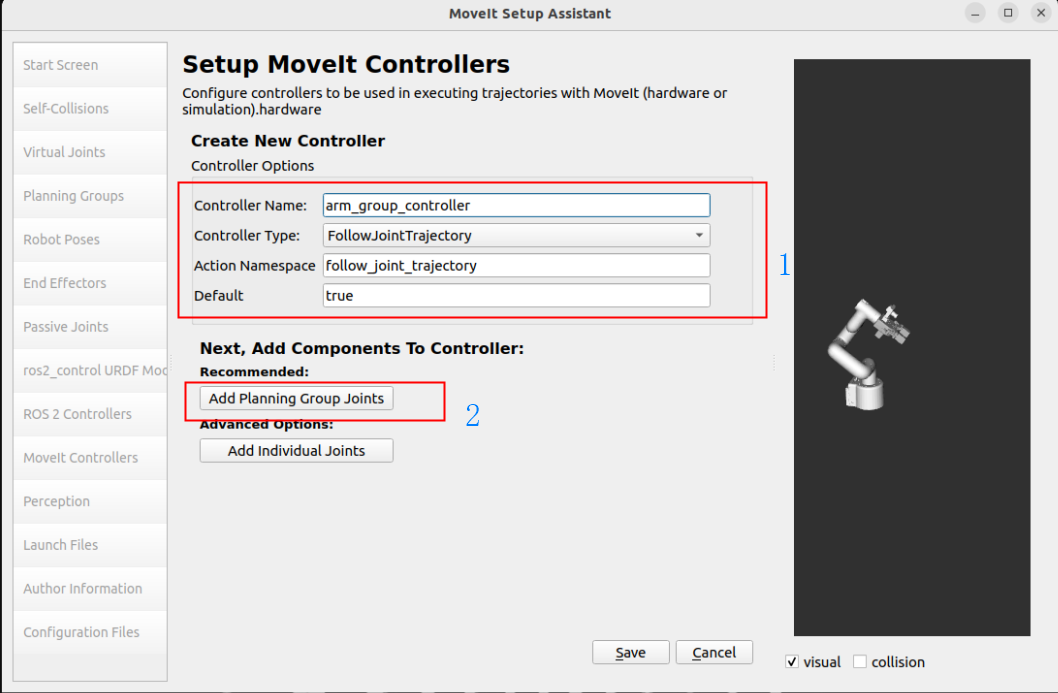Open the Author Information step

click(x=90, y=589)
